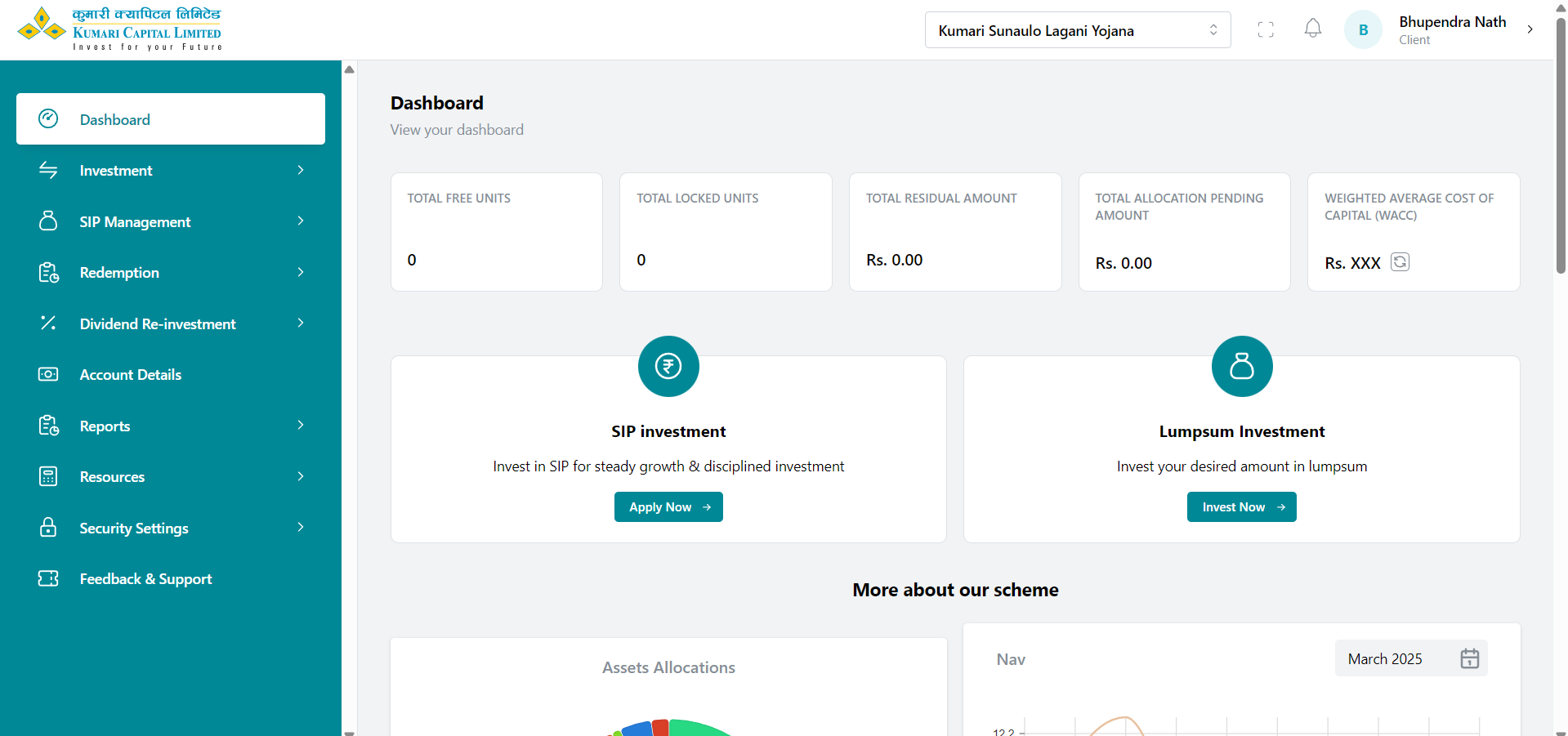
Task: Click the calendar icon beside March 2025
Action: (1469, 658)
